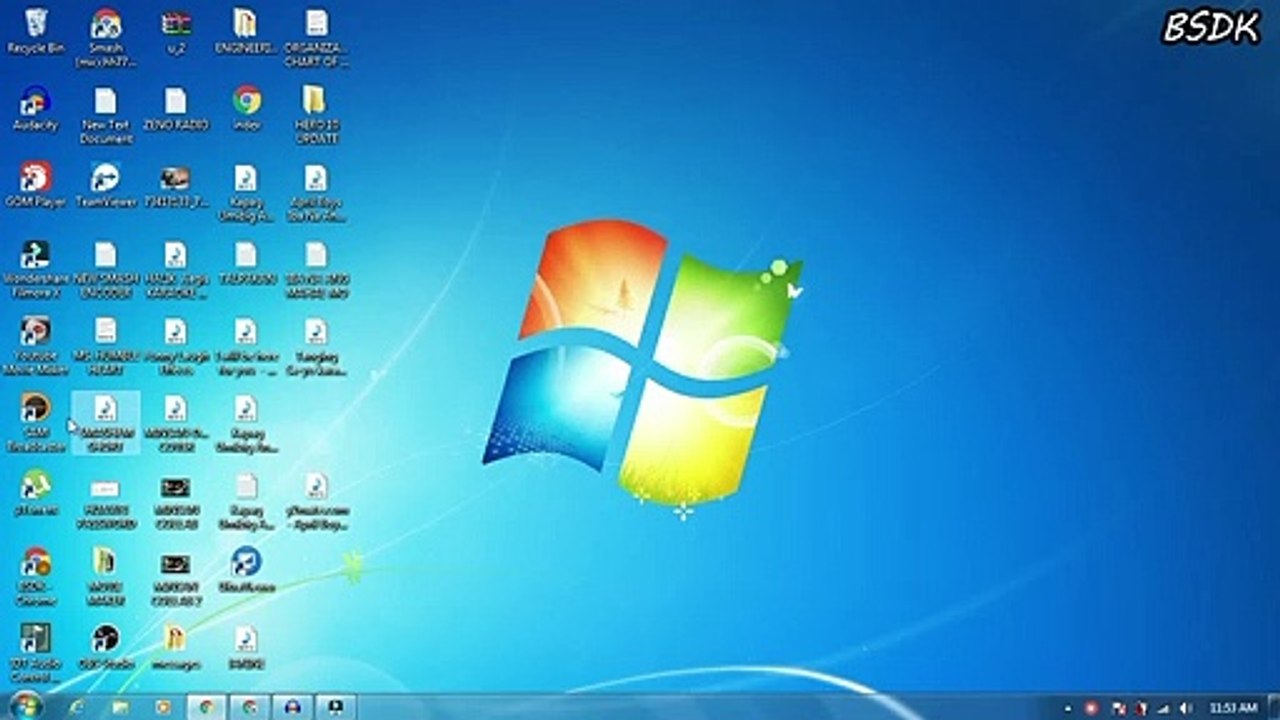
Task: Select the Audacity shortcut icon
Action: coord(35,108)
